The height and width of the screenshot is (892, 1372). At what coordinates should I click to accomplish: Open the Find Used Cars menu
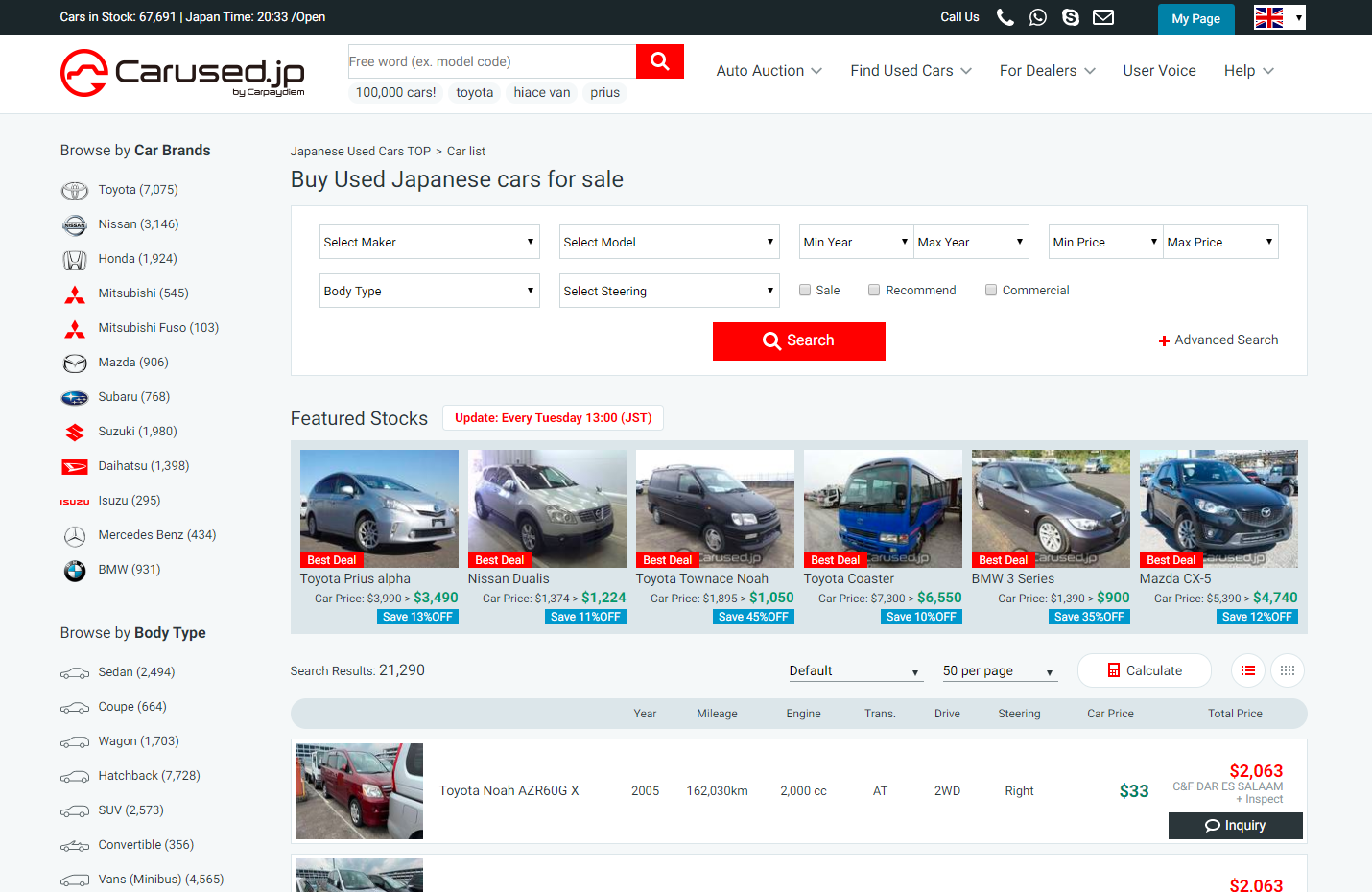911,71
